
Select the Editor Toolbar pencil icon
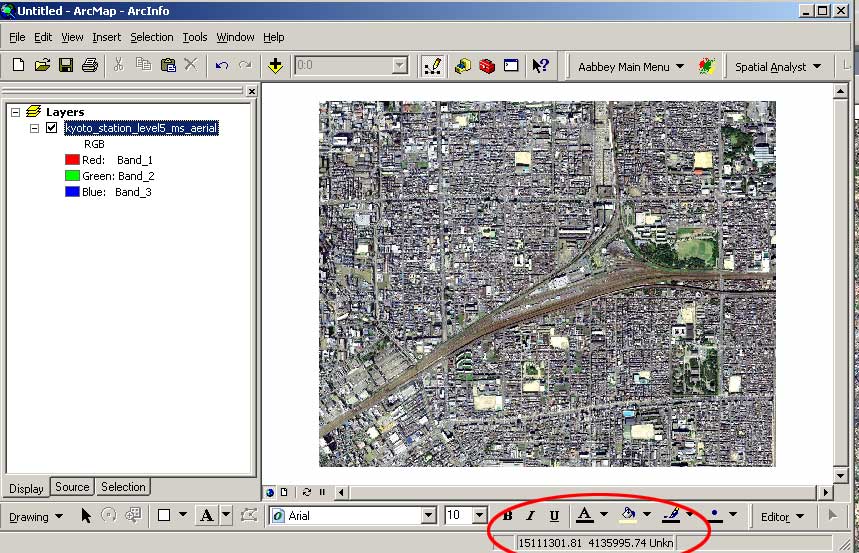click(x=432, y=66)
